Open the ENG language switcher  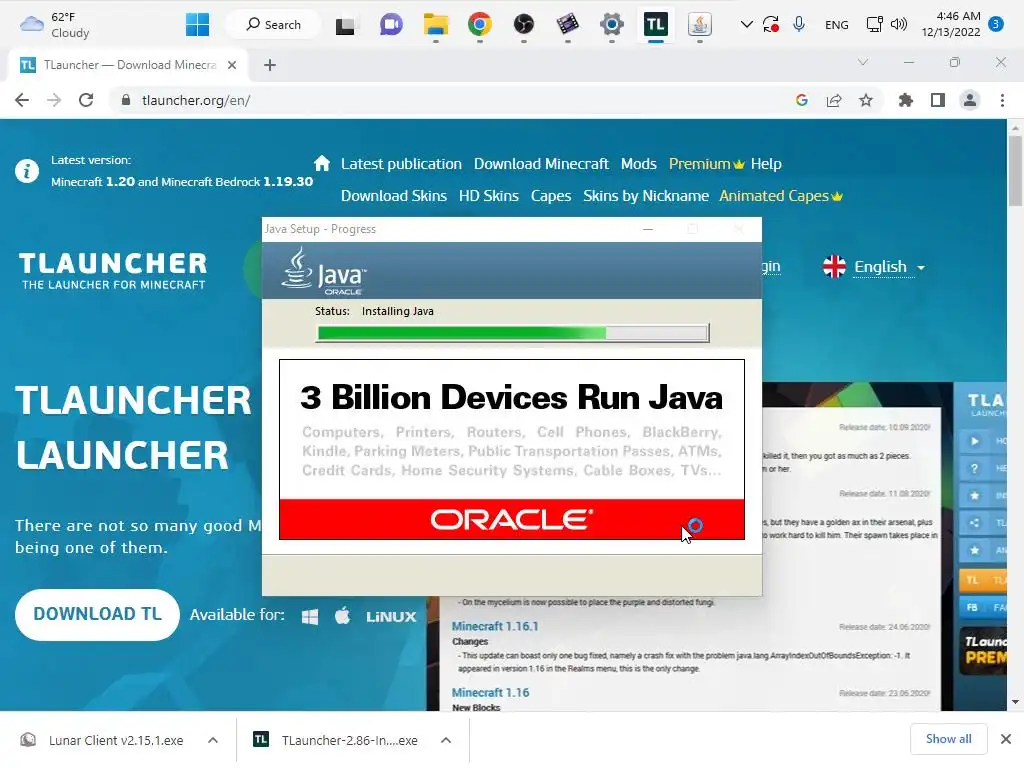(837, 25)
